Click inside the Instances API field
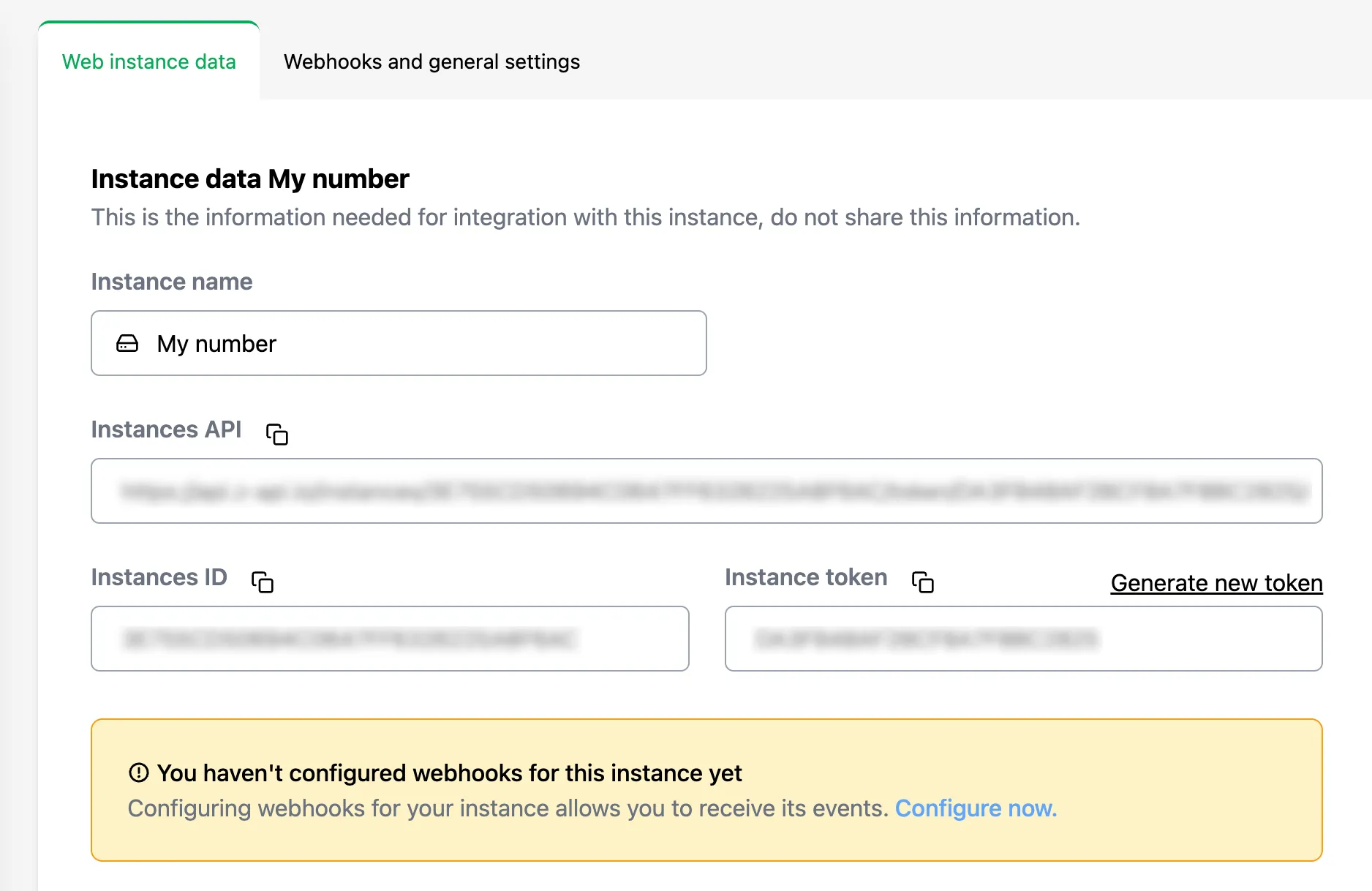Viewport: 1372px width, 891px height. (706, 491)
